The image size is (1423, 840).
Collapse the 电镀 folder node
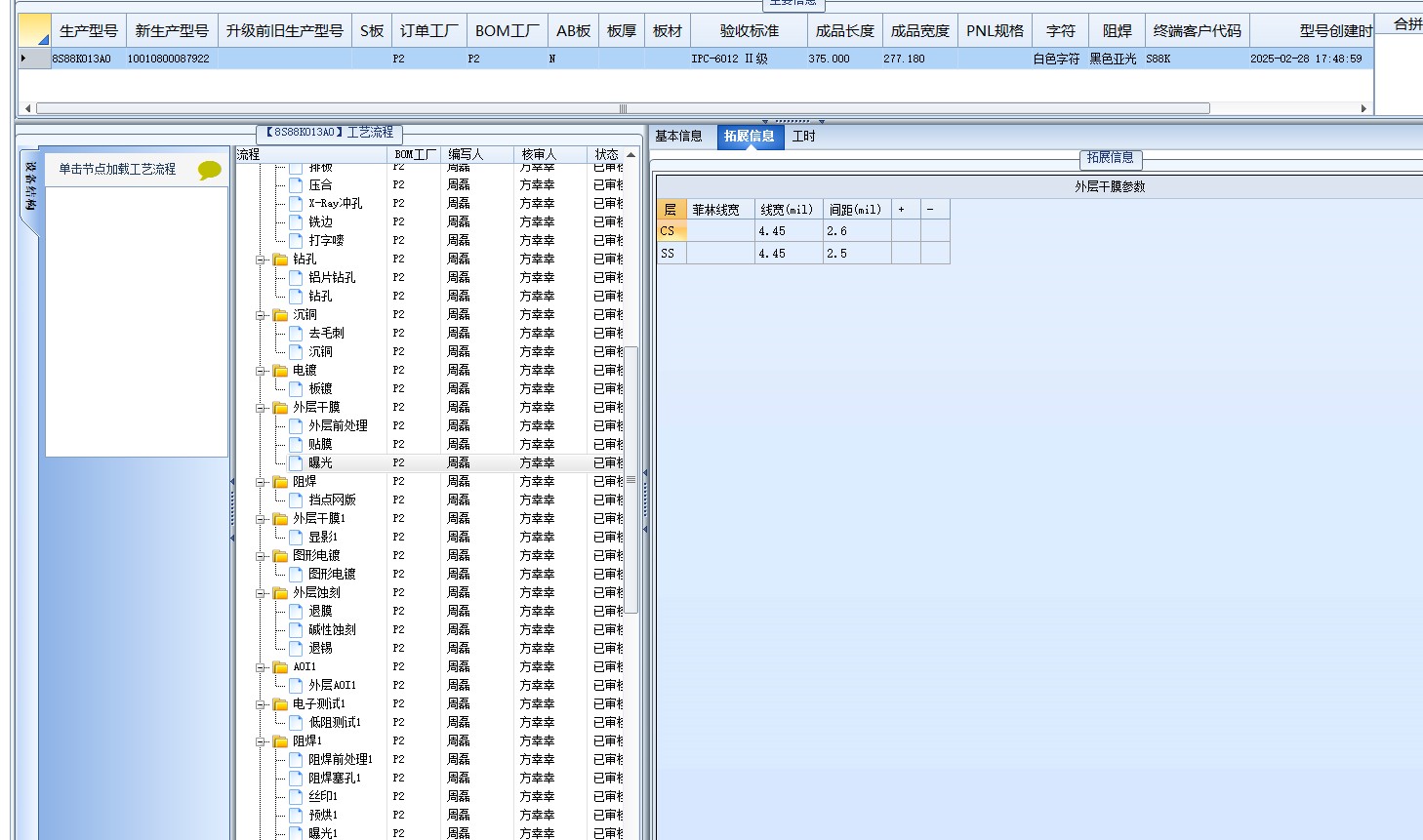pos(262,371)
